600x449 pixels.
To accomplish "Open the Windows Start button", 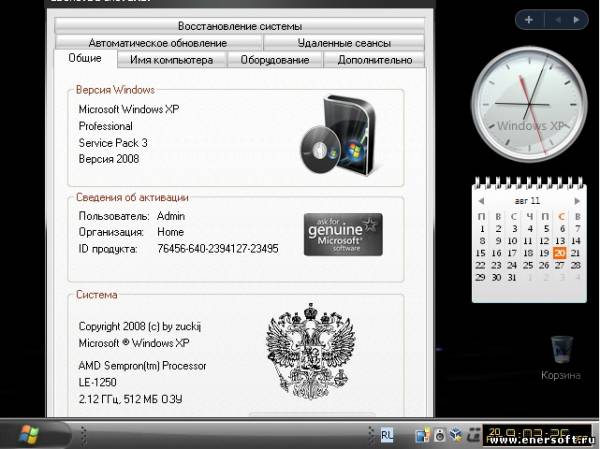I will [29, 435].
